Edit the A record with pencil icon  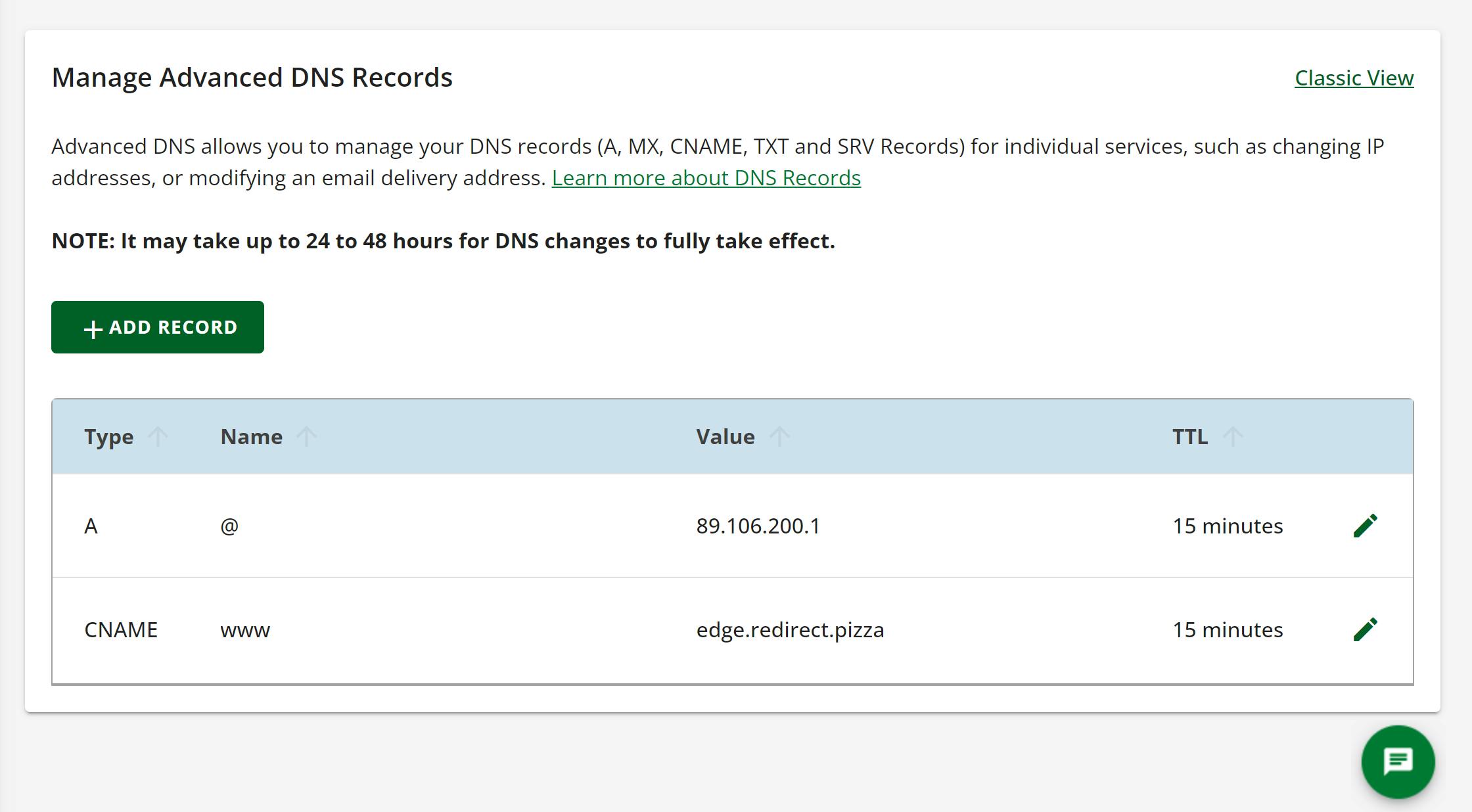1365,526
